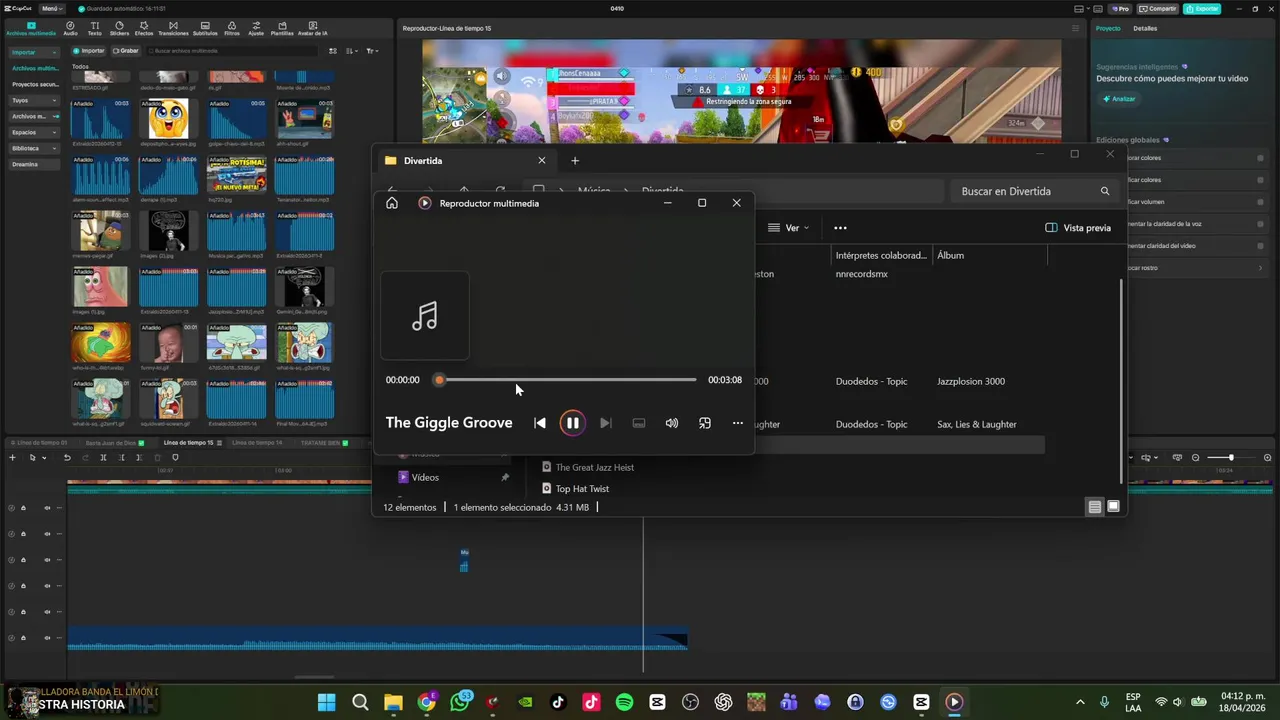The height and width of the screenshot is (720, 1280).
Task: Click the mini-player icon in media player
Action: click(705, 423)
